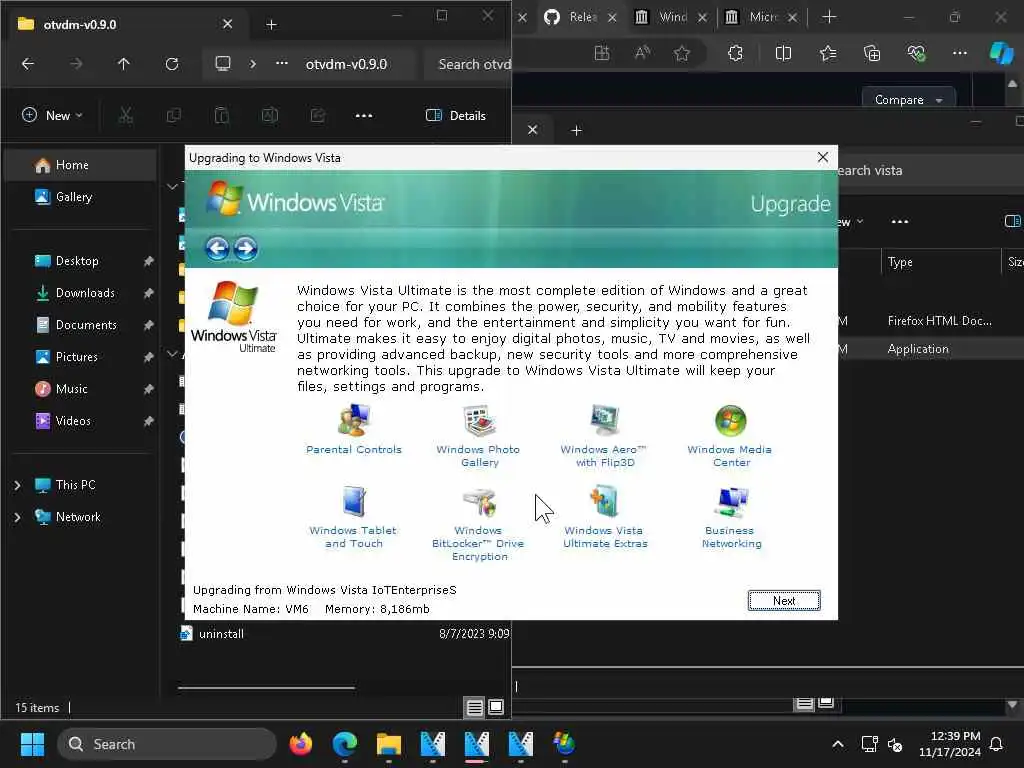The width and height of the screenshot is (1024, 768).
Task: Add page to favorites star in Edge
Action: click(682, 54)
